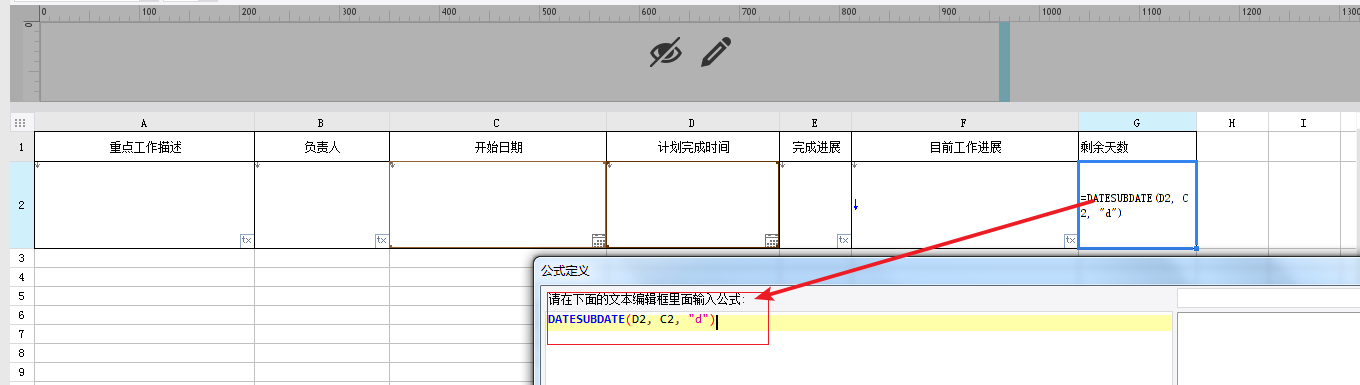Select row header 8
The image size is (1360, 385).
click(x=22, y=353)
